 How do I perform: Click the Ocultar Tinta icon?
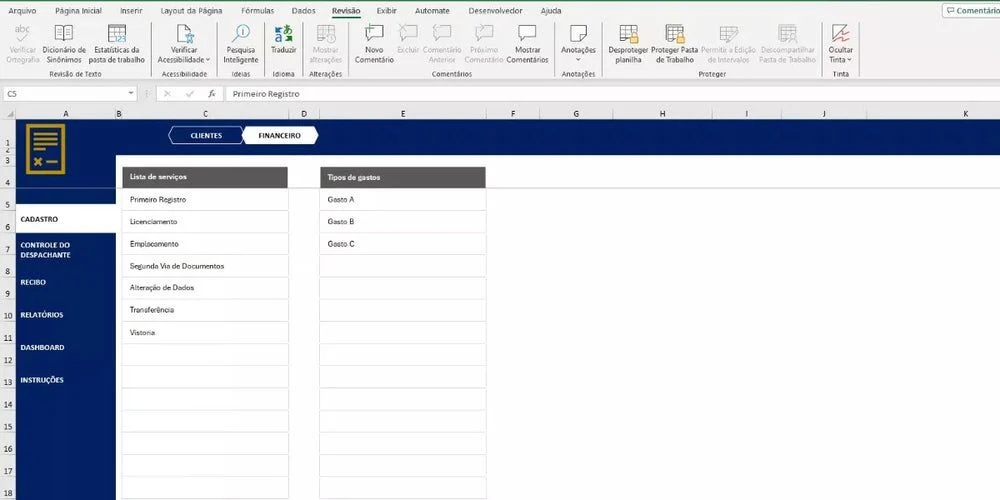coord(841,33)
